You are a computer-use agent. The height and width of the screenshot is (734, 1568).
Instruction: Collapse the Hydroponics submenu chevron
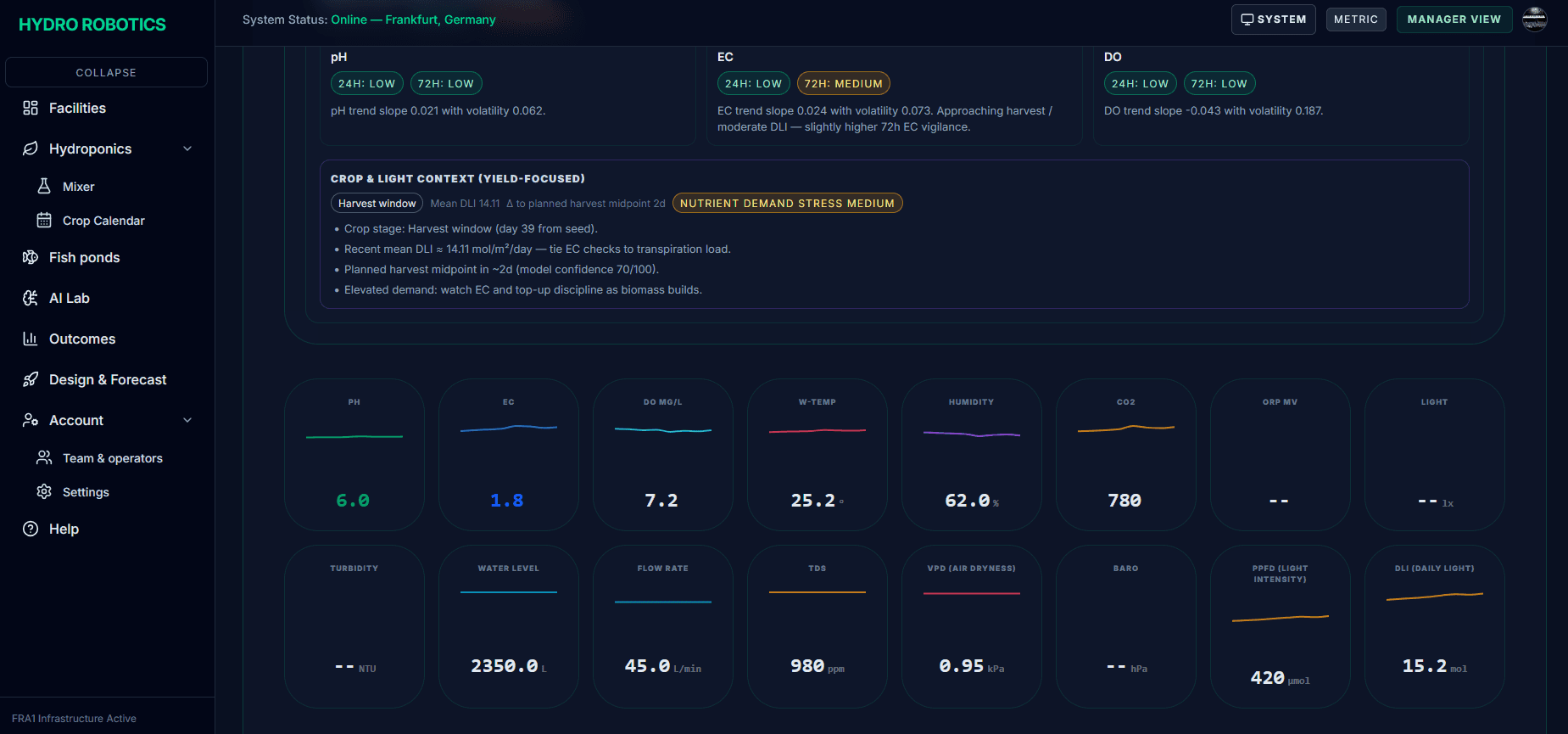[187, 148]
